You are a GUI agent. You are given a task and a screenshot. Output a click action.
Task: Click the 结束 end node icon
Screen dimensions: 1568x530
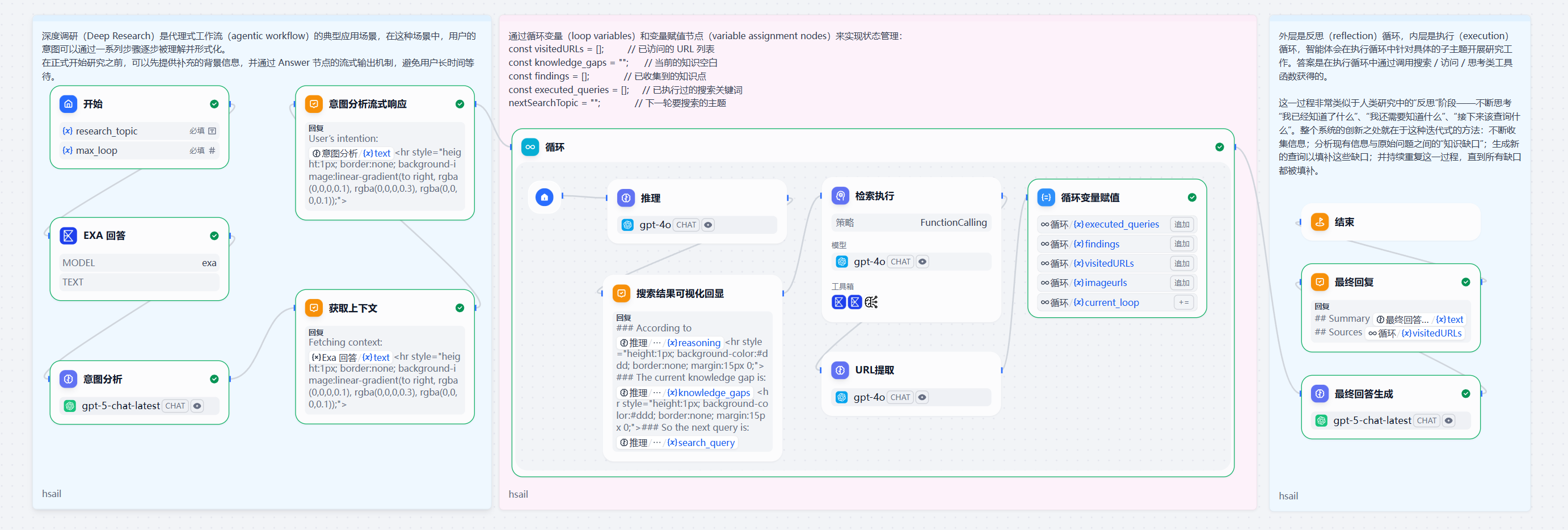[1320, 222]
